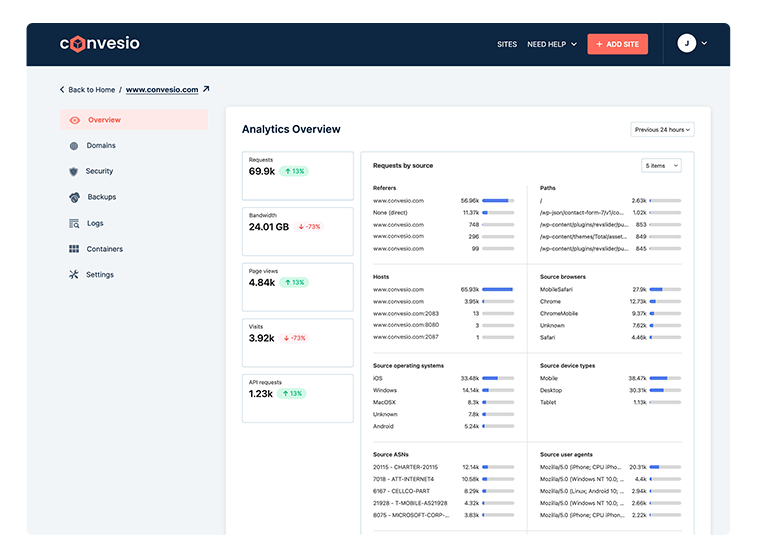Screen dimensions: 758x554
Task: Click the Convesio logo
Action: pyautogui.click(x=100, y=44)
